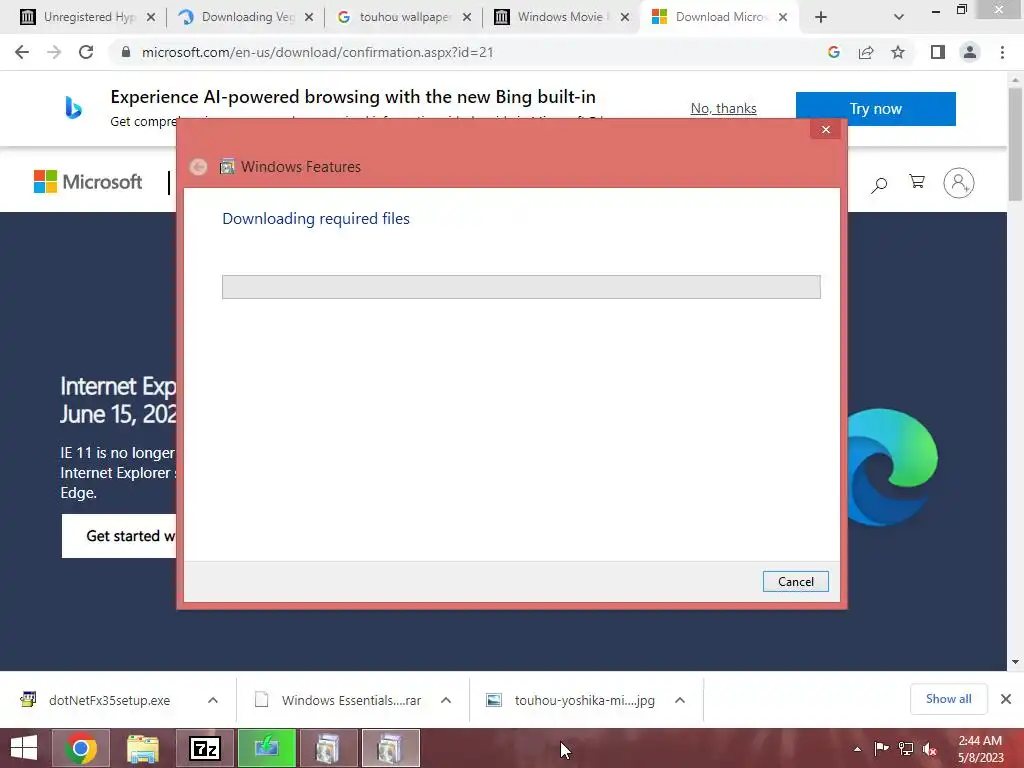Show hidden tray icons arrow

[x=857, y=749]
